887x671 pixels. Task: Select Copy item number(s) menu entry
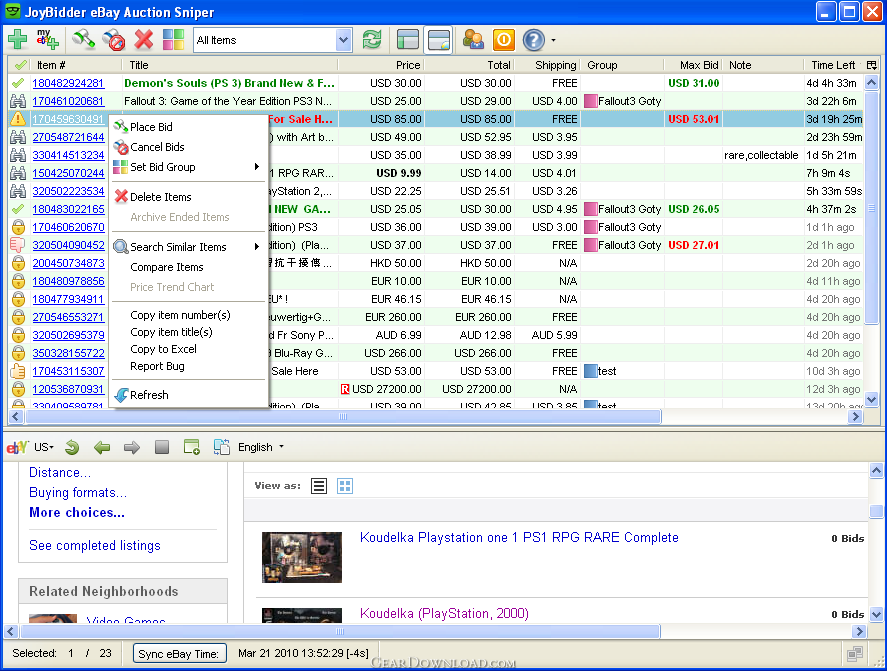point(180,315)
